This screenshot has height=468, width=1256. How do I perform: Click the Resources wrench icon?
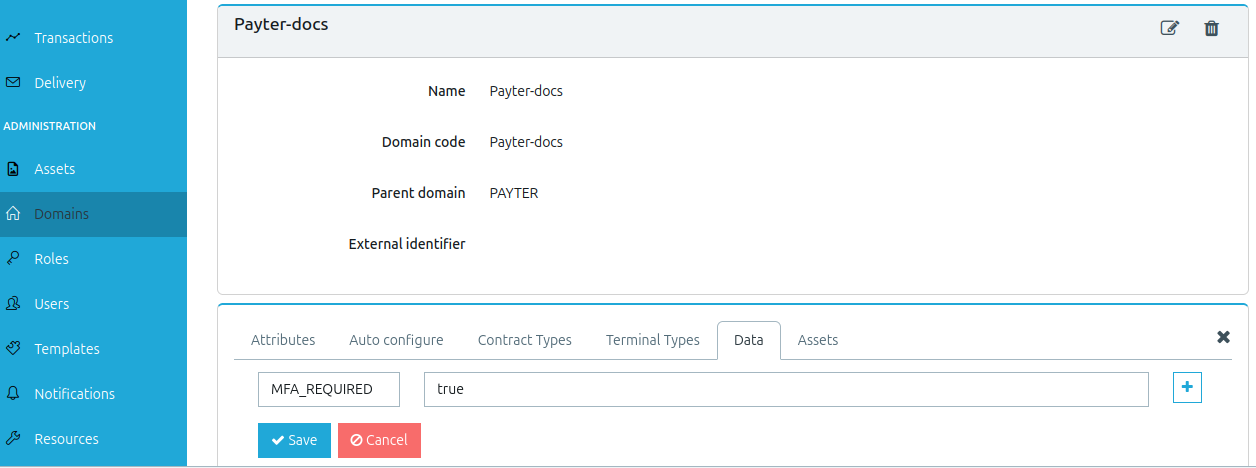[x=13, y=439]
